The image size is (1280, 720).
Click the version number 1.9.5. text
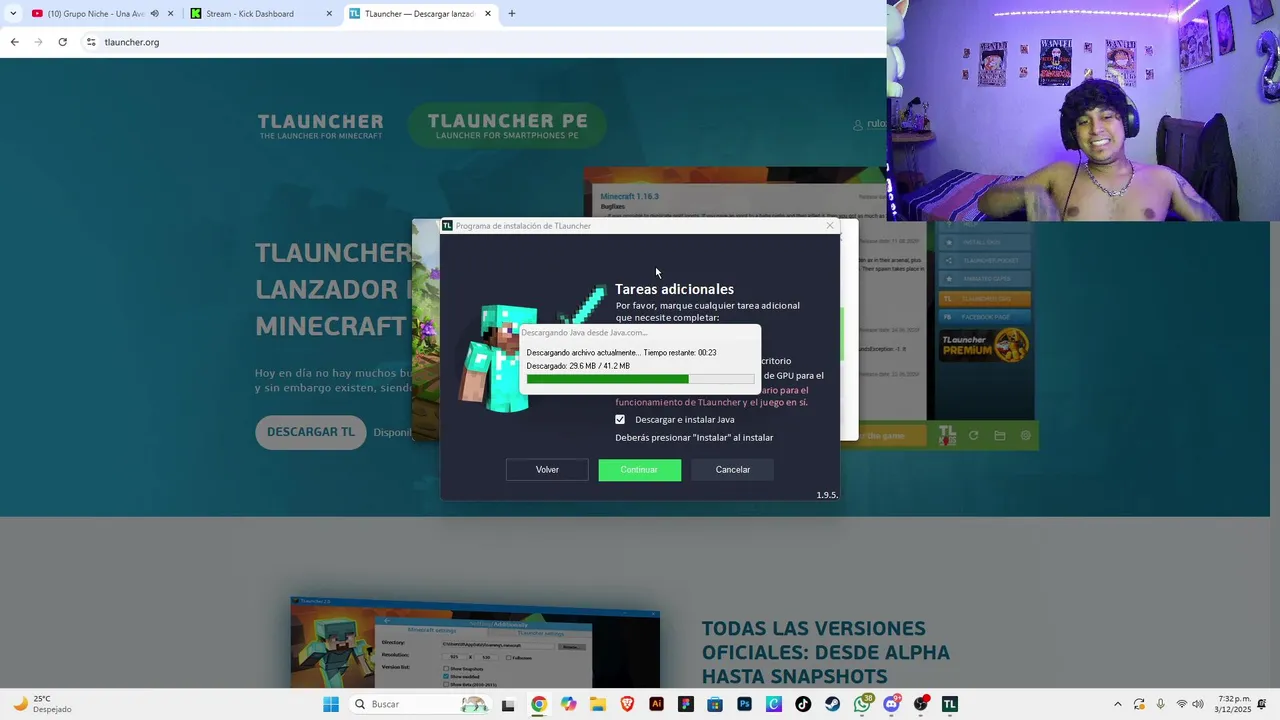point(827,495)
